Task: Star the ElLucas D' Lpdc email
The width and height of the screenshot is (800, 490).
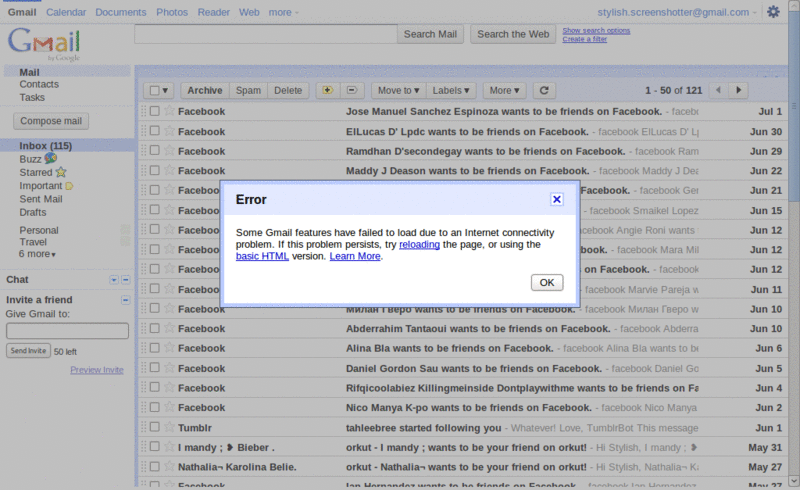Action: [169, 131]
